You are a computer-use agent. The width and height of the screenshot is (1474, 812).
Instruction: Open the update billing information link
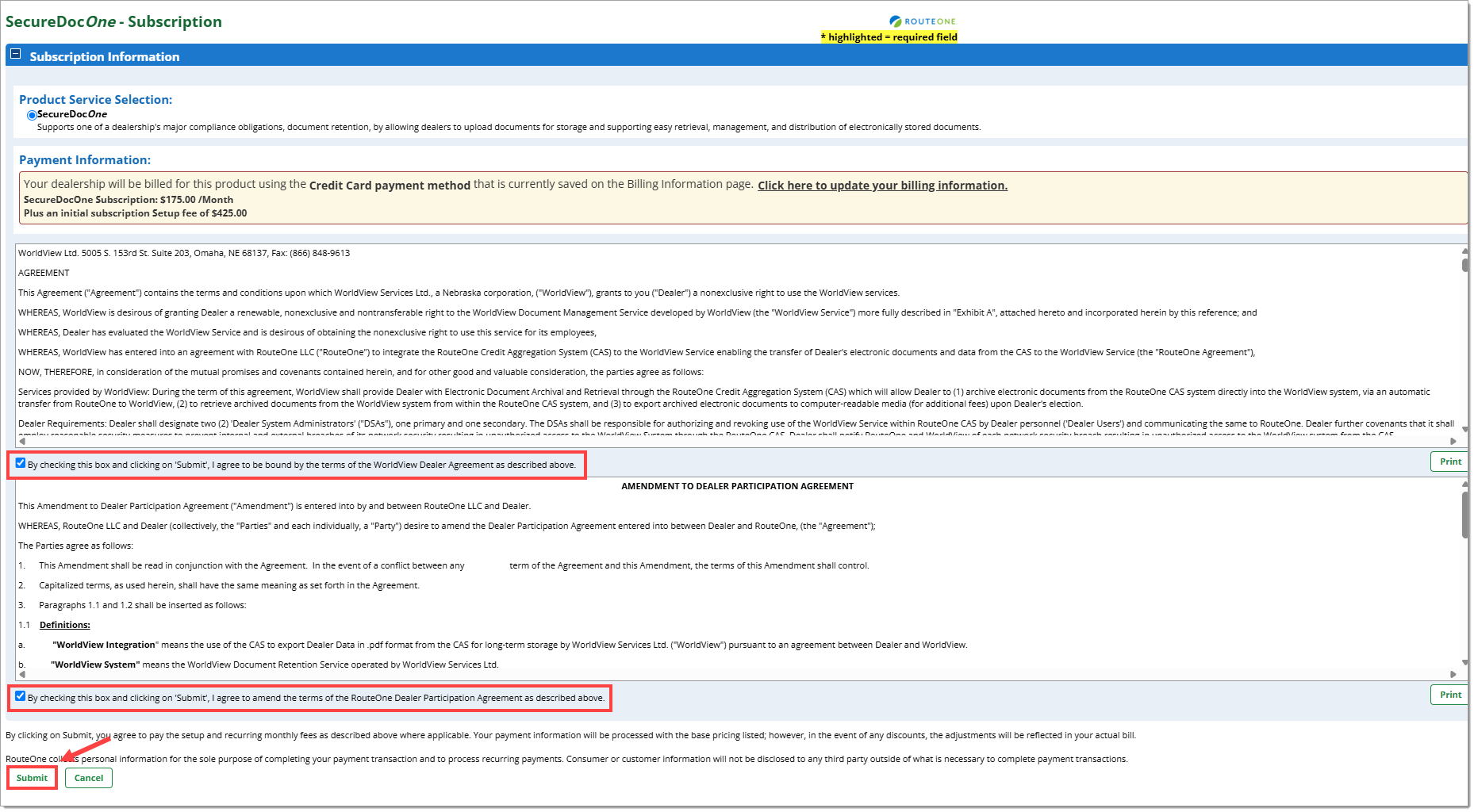point(882,186)
